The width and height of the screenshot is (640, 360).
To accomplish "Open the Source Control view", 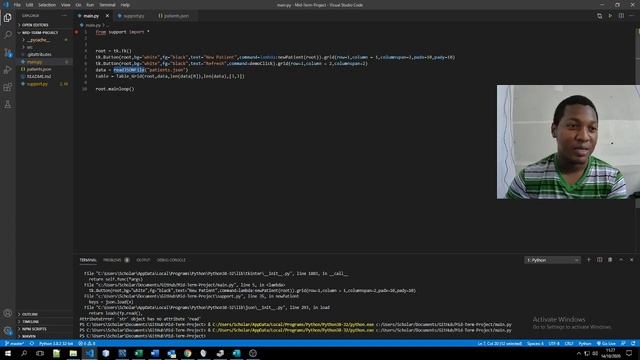I will point(8,53).
